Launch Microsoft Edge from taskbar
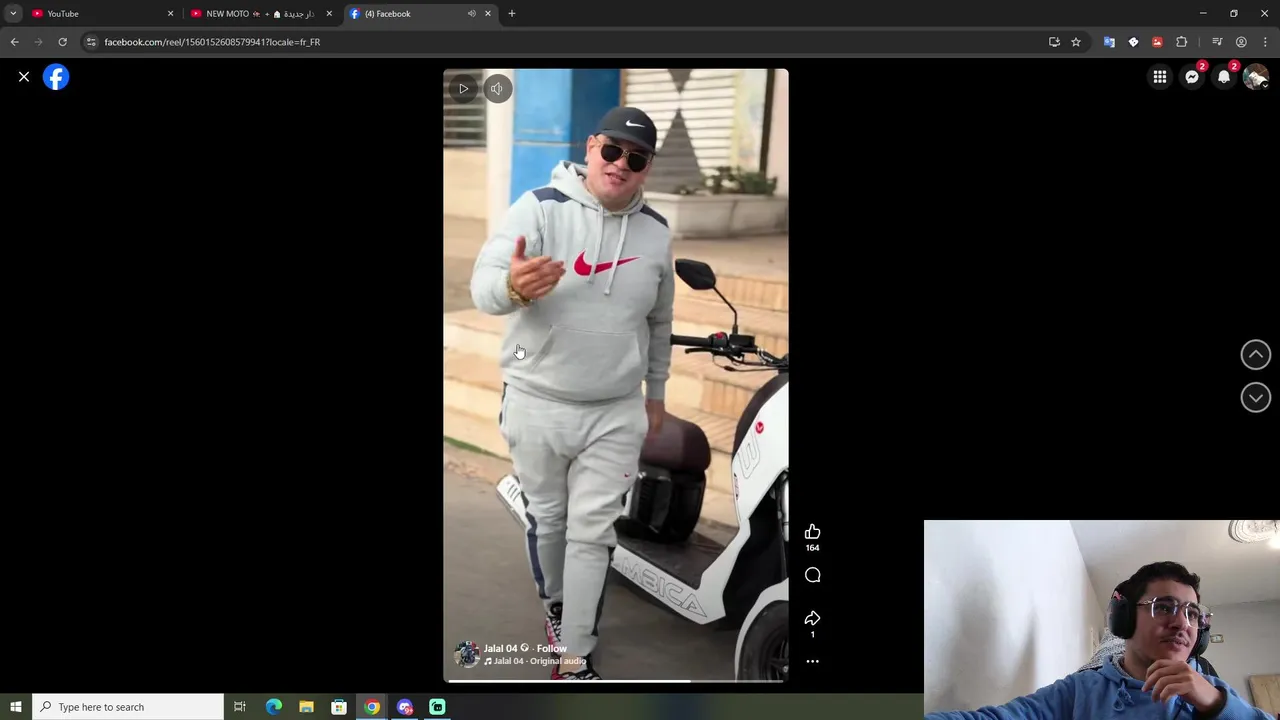This screenshot has width=1280, height=720. point(274,707)
